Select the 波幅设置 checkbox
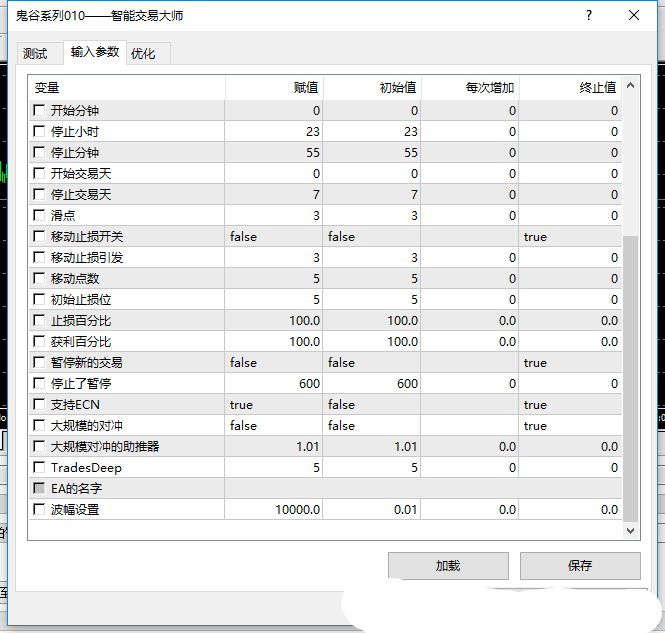Viewport: 665px width, 633px height. pyautogui.click(x=39, y=510)
